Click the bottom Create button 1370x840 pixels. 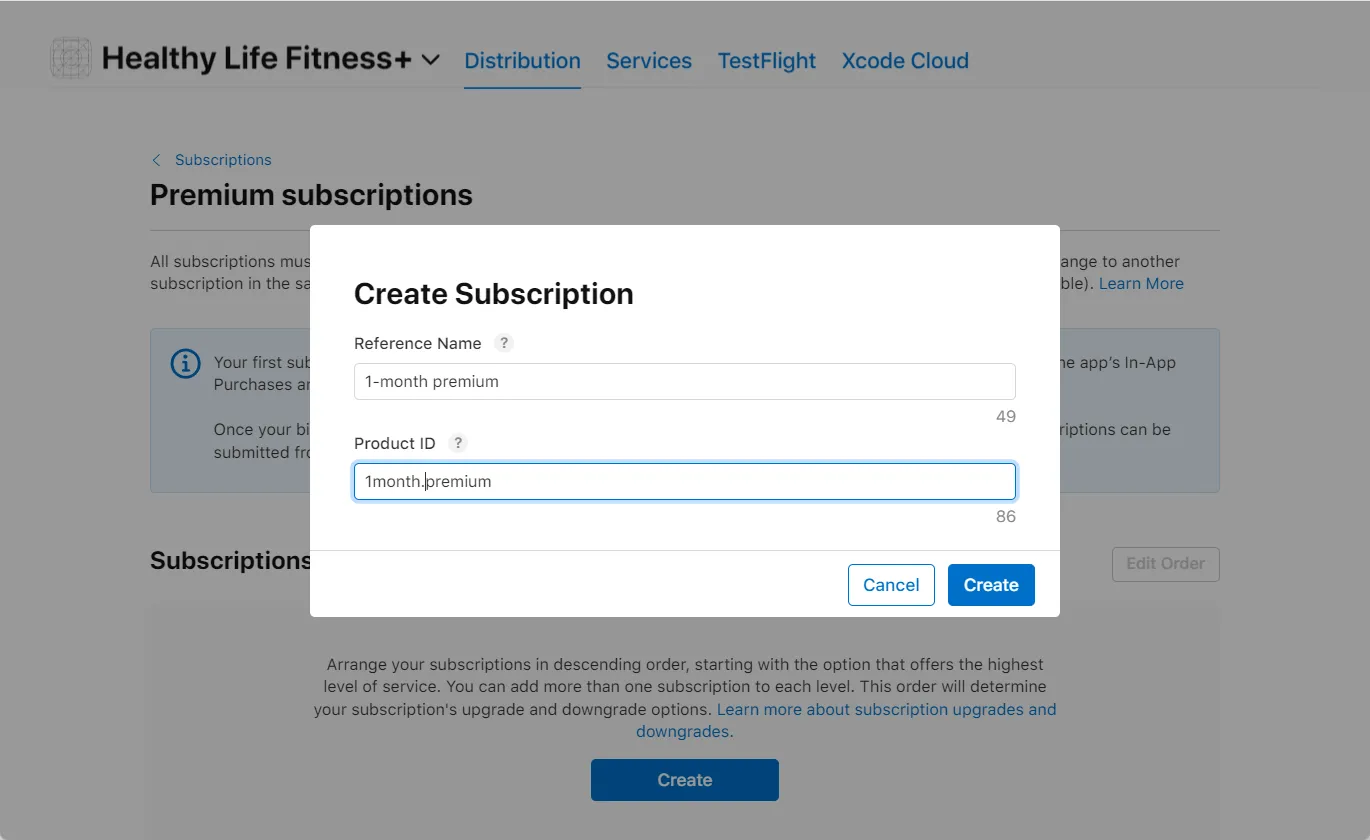(684, 779)
